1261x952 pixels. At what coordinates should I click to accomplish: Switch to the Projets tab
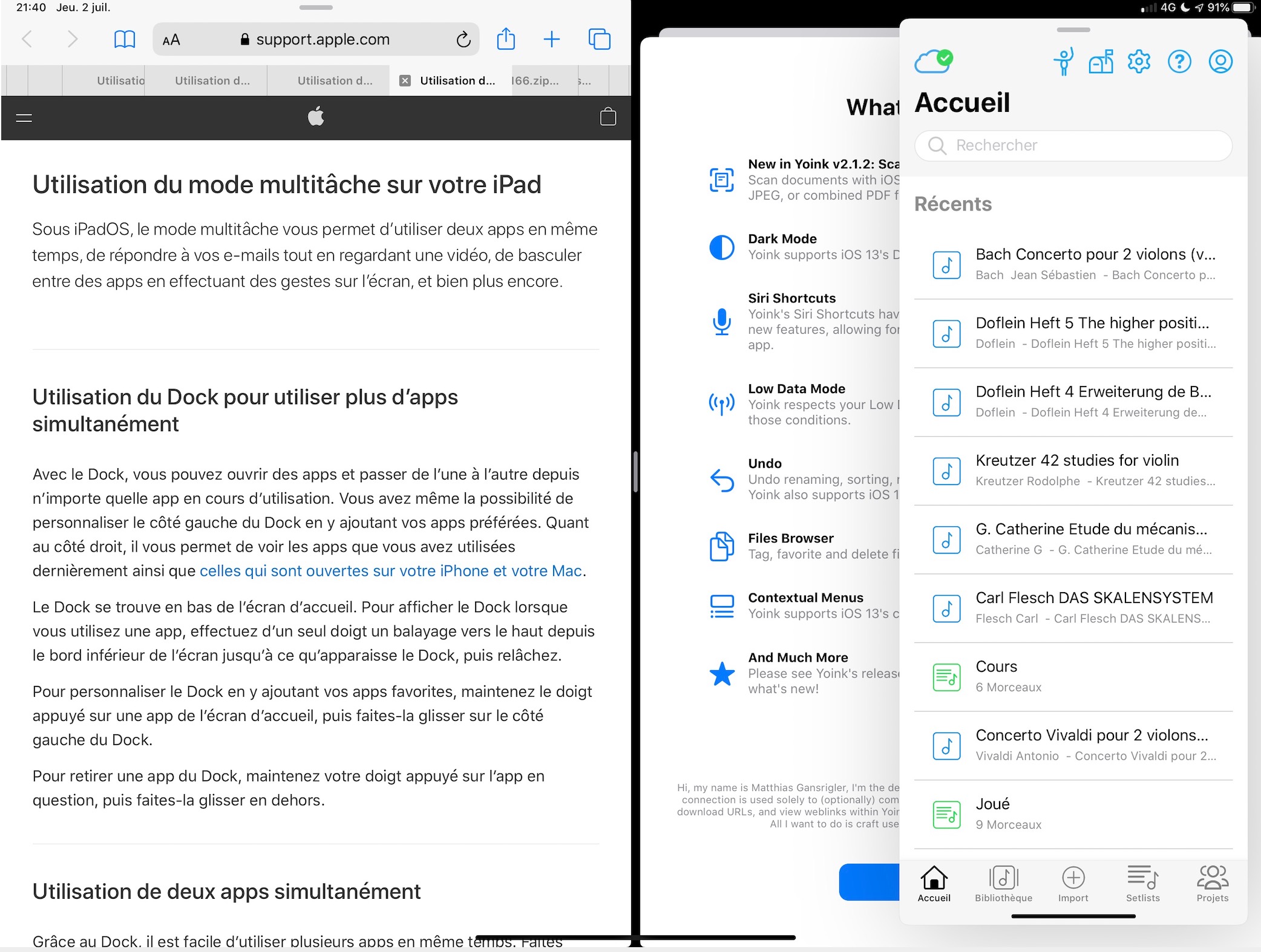coord(1212,884)
